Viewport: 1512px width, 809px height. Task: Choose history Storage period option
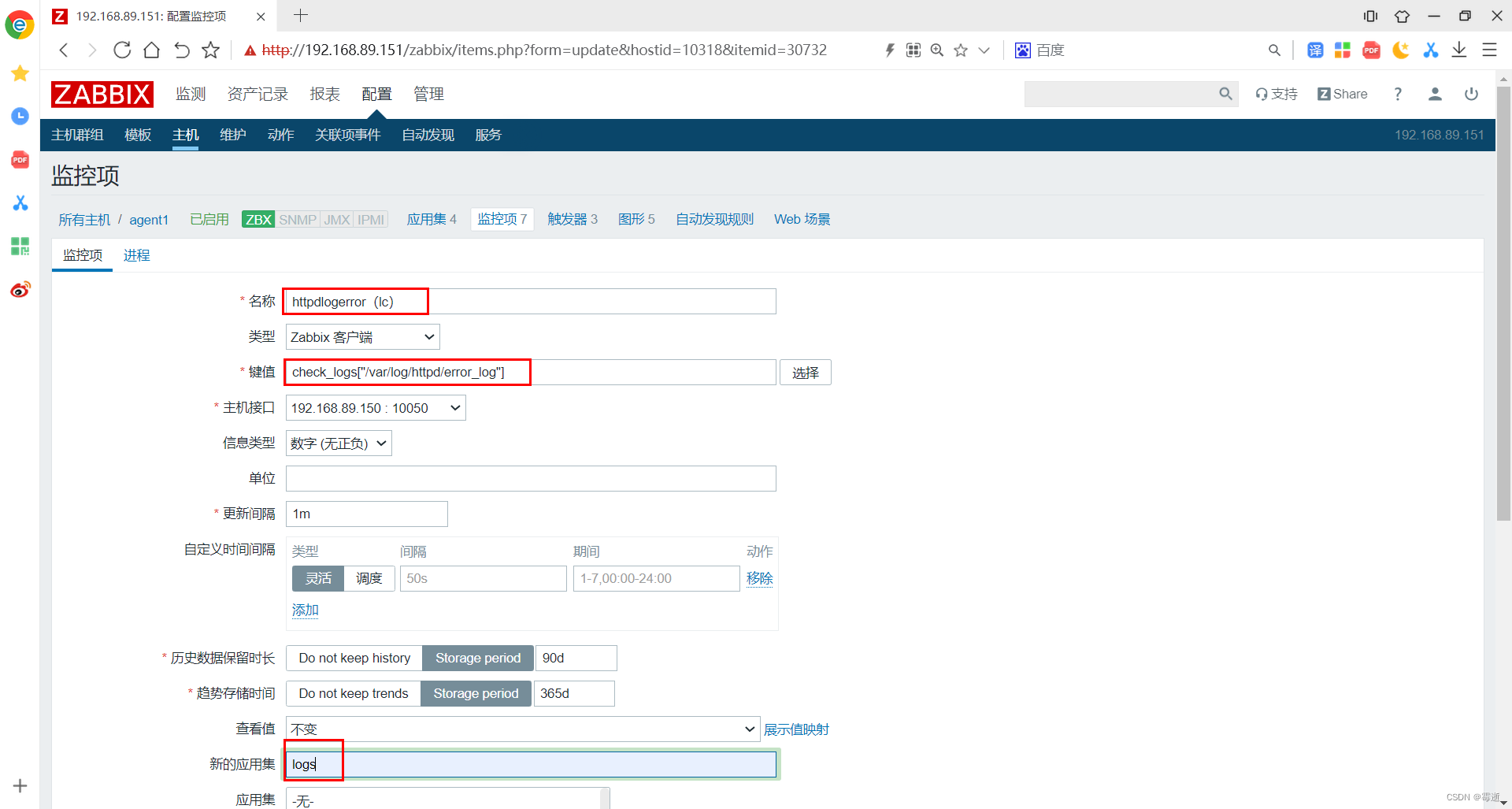(478, 658)
